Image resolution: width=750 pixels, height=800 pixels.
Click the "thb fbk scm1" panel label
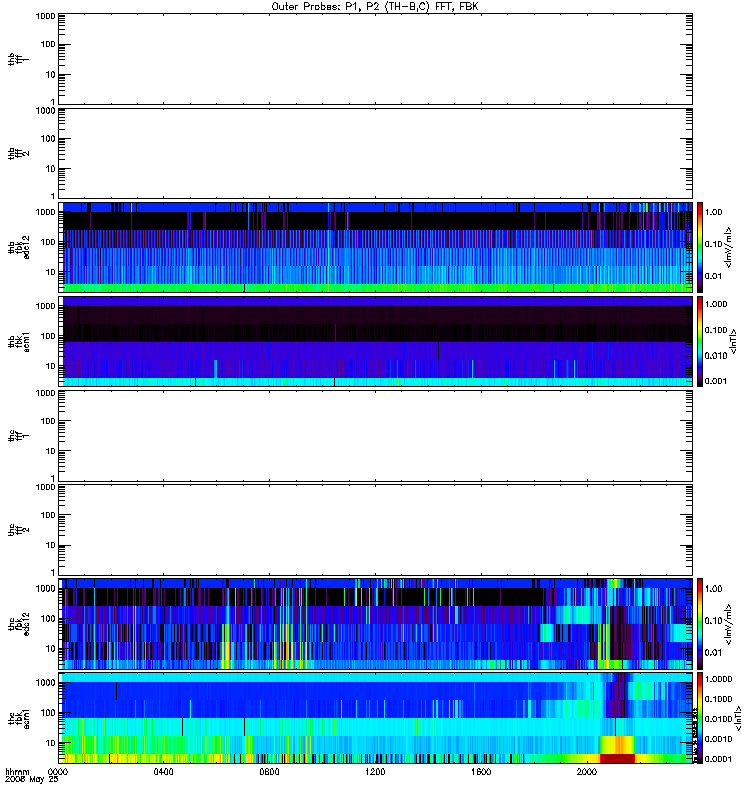coord(18,341)
